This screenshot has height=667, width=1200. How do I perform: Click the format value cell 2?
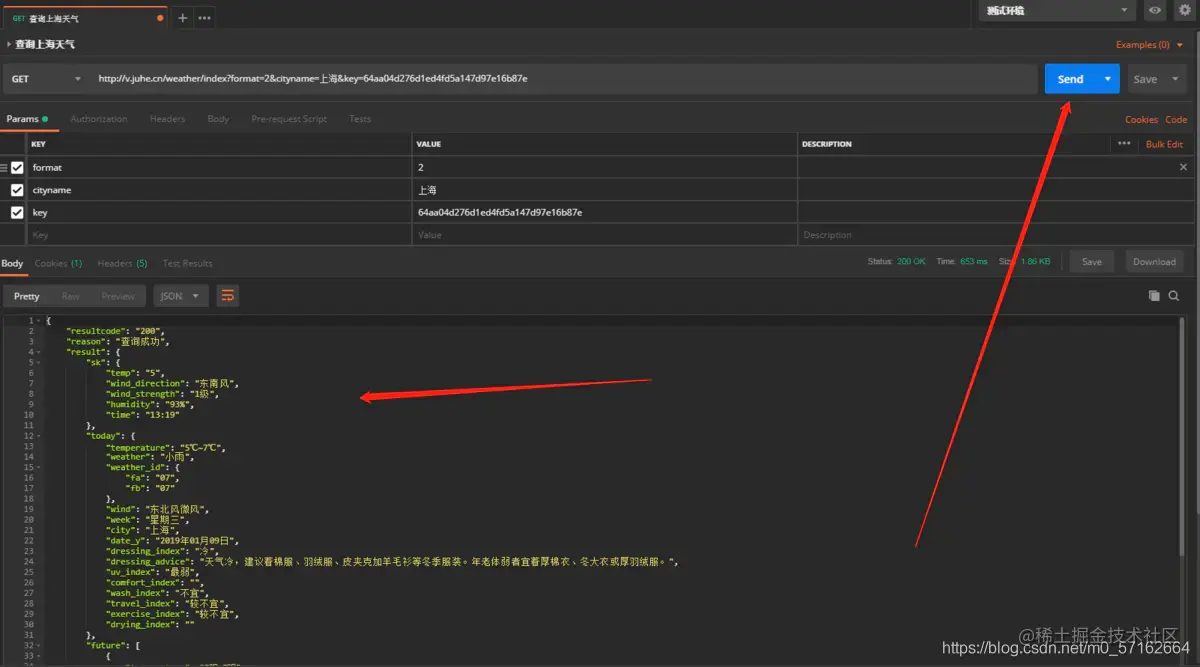click(605, 168)
